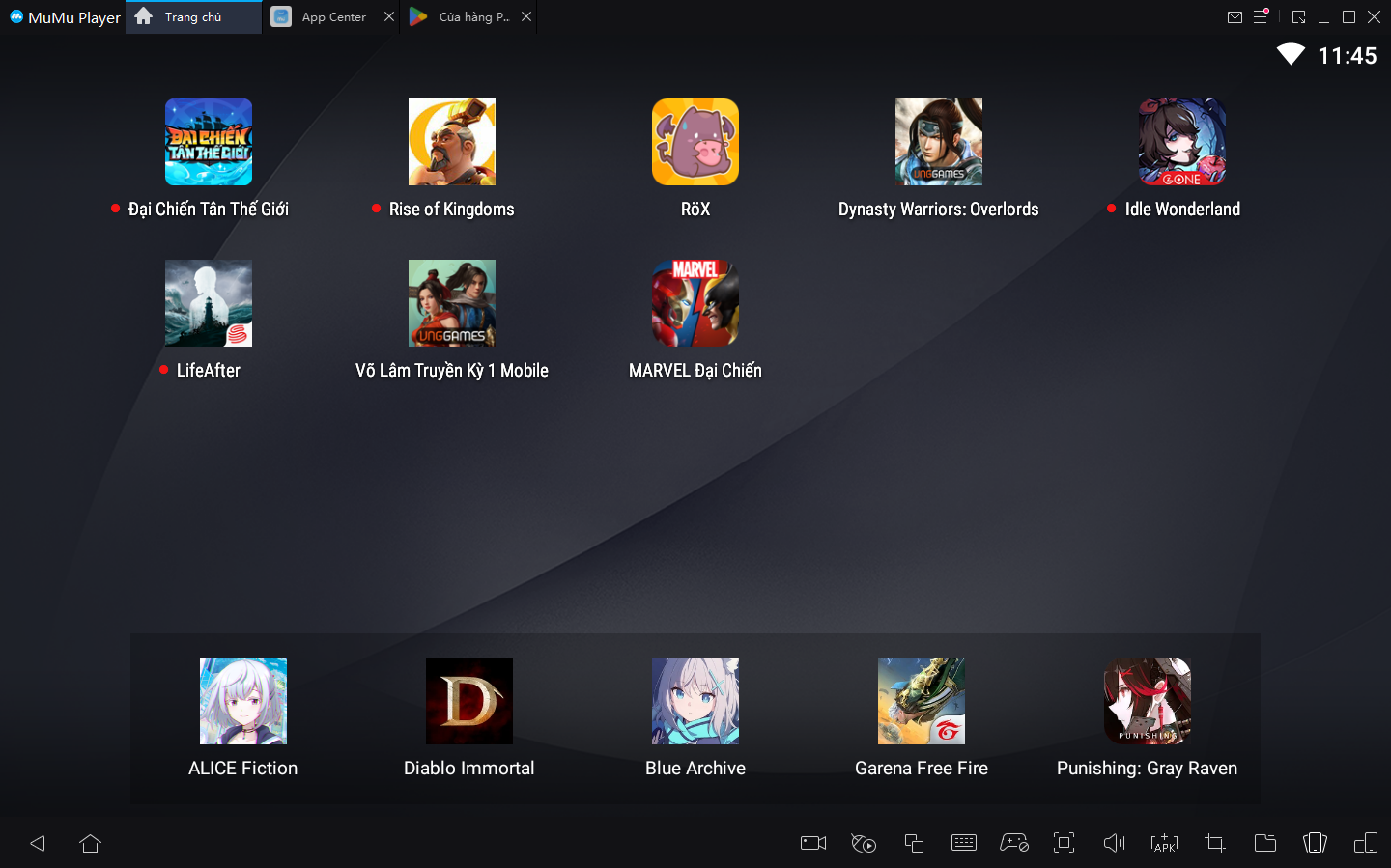Open the screen recorder camera tool
This screenshot has height=868, width=1391.
pyautogui.click(x=813, y=843)
